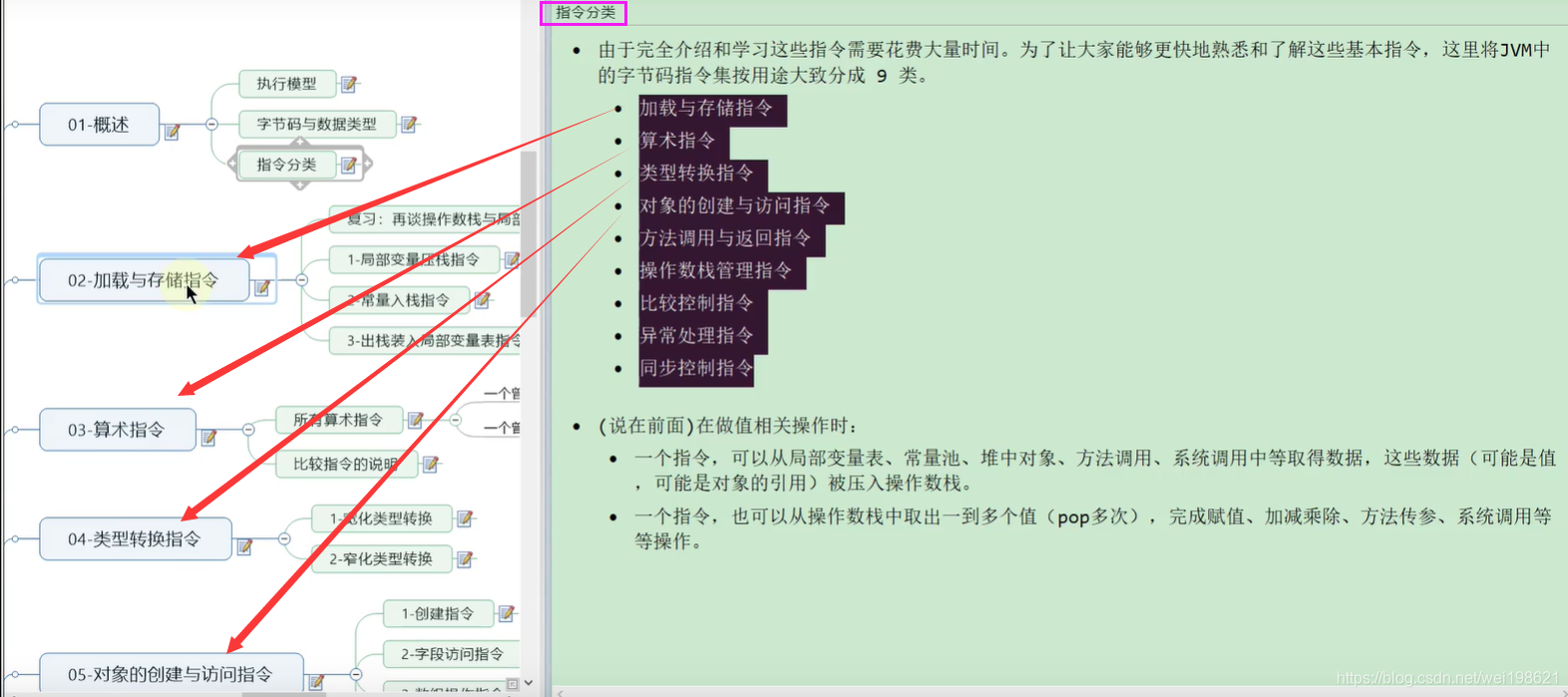
Task: Click 方法调用与返回指令 in the notes list
Action: (x=725, y=237)
